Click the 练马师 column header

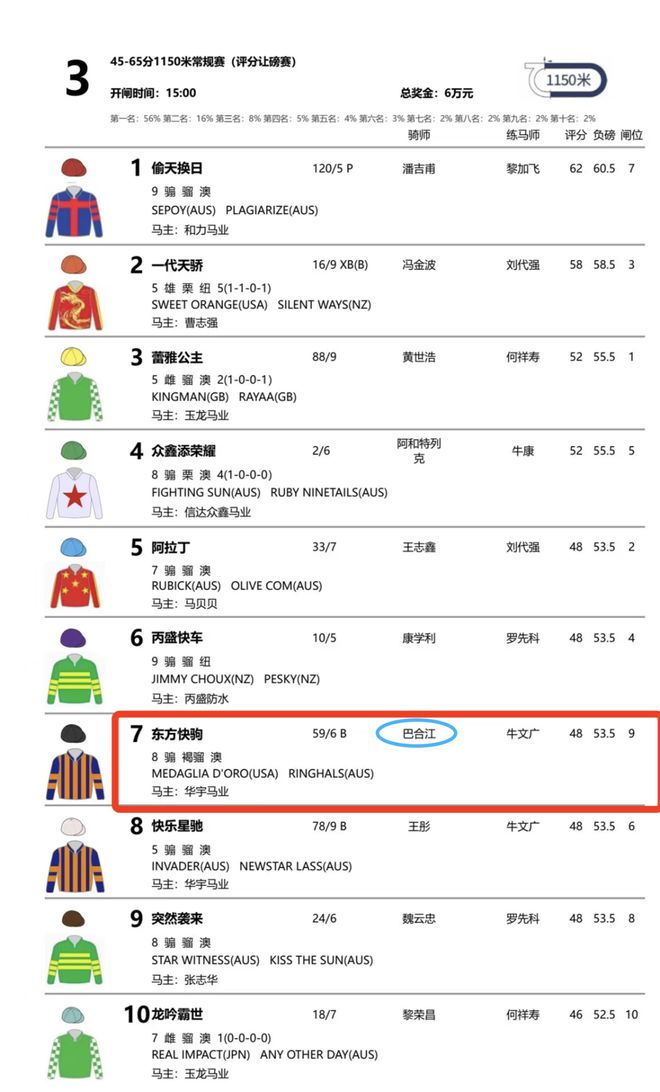click(522, 135)
